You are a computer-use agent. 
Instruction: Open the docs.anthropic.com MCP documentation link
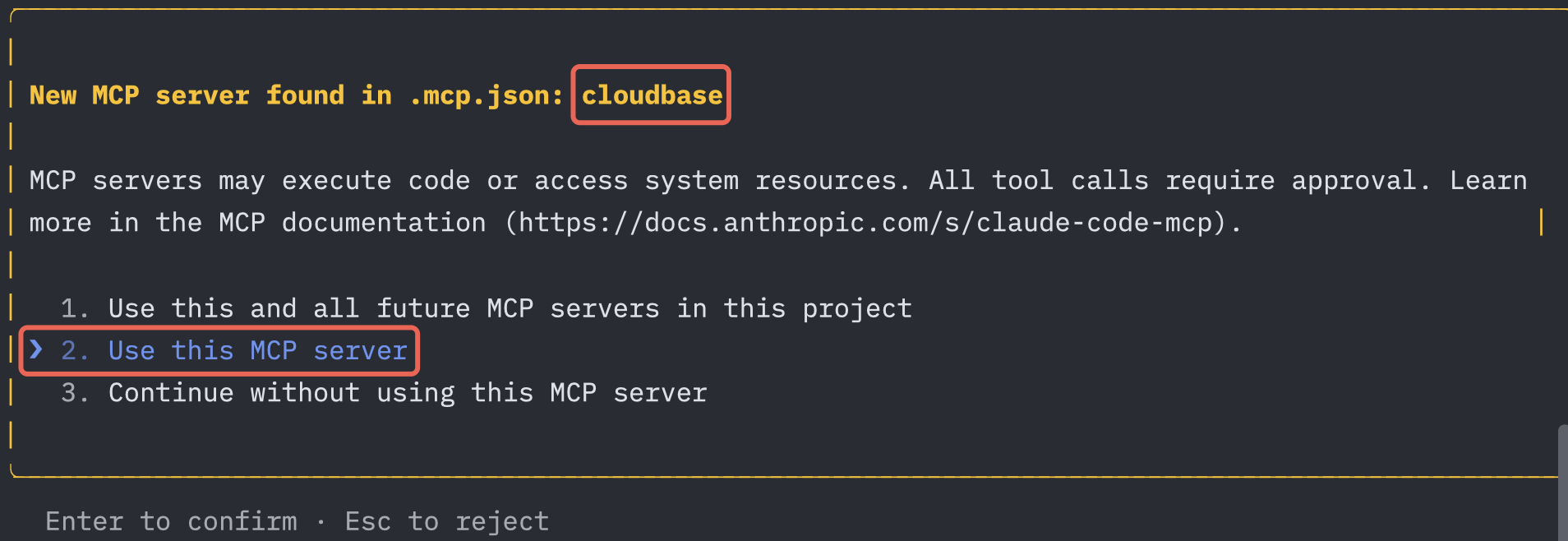(x=873, y=223)
